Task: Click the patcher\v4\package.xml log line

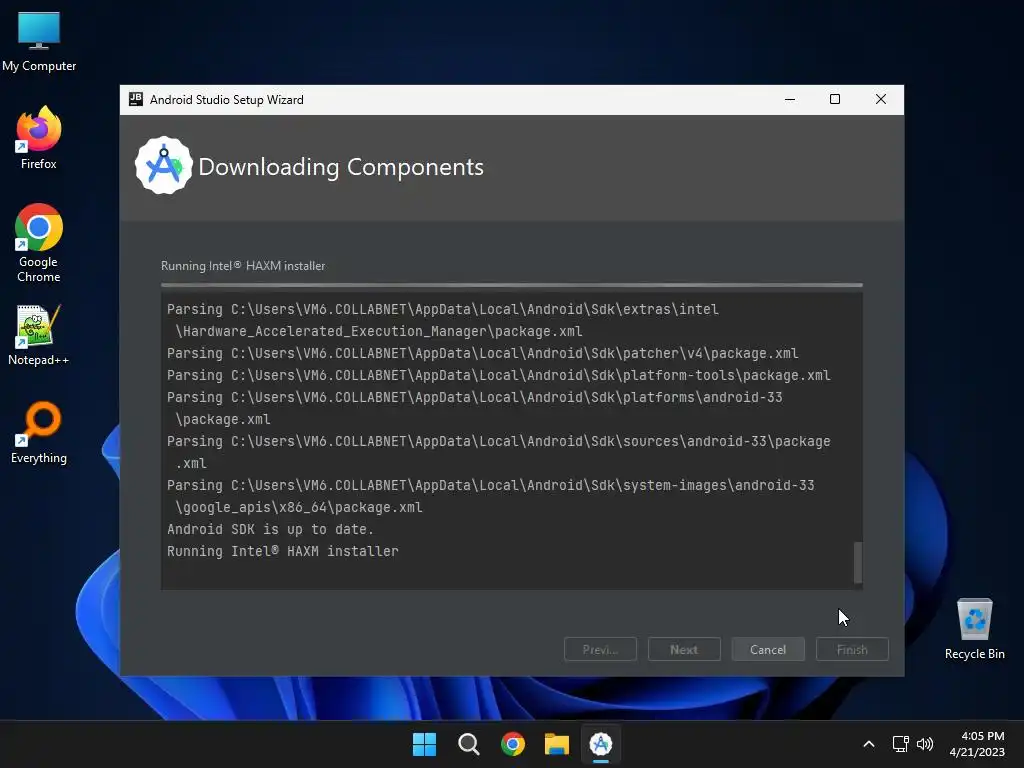Action: coord(483,353)
